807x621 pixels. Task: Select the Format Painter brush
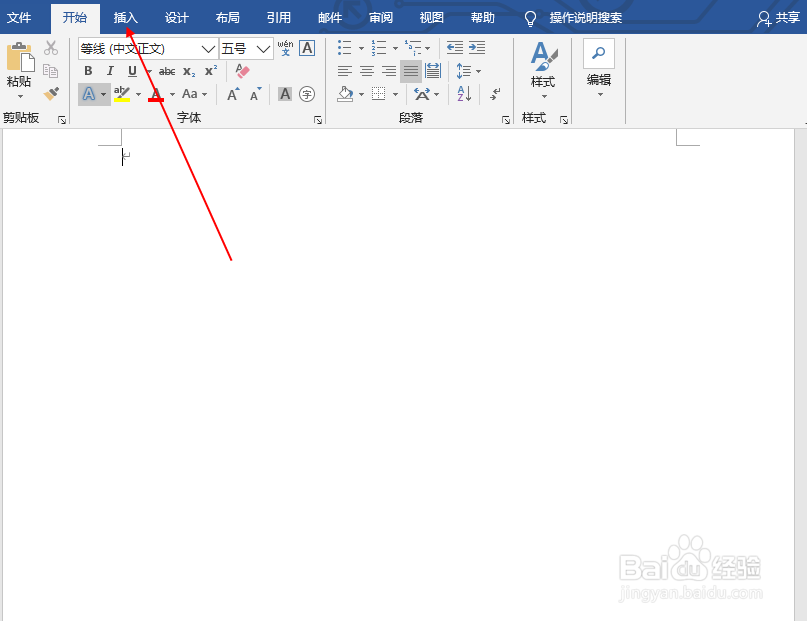coord(51,94)
